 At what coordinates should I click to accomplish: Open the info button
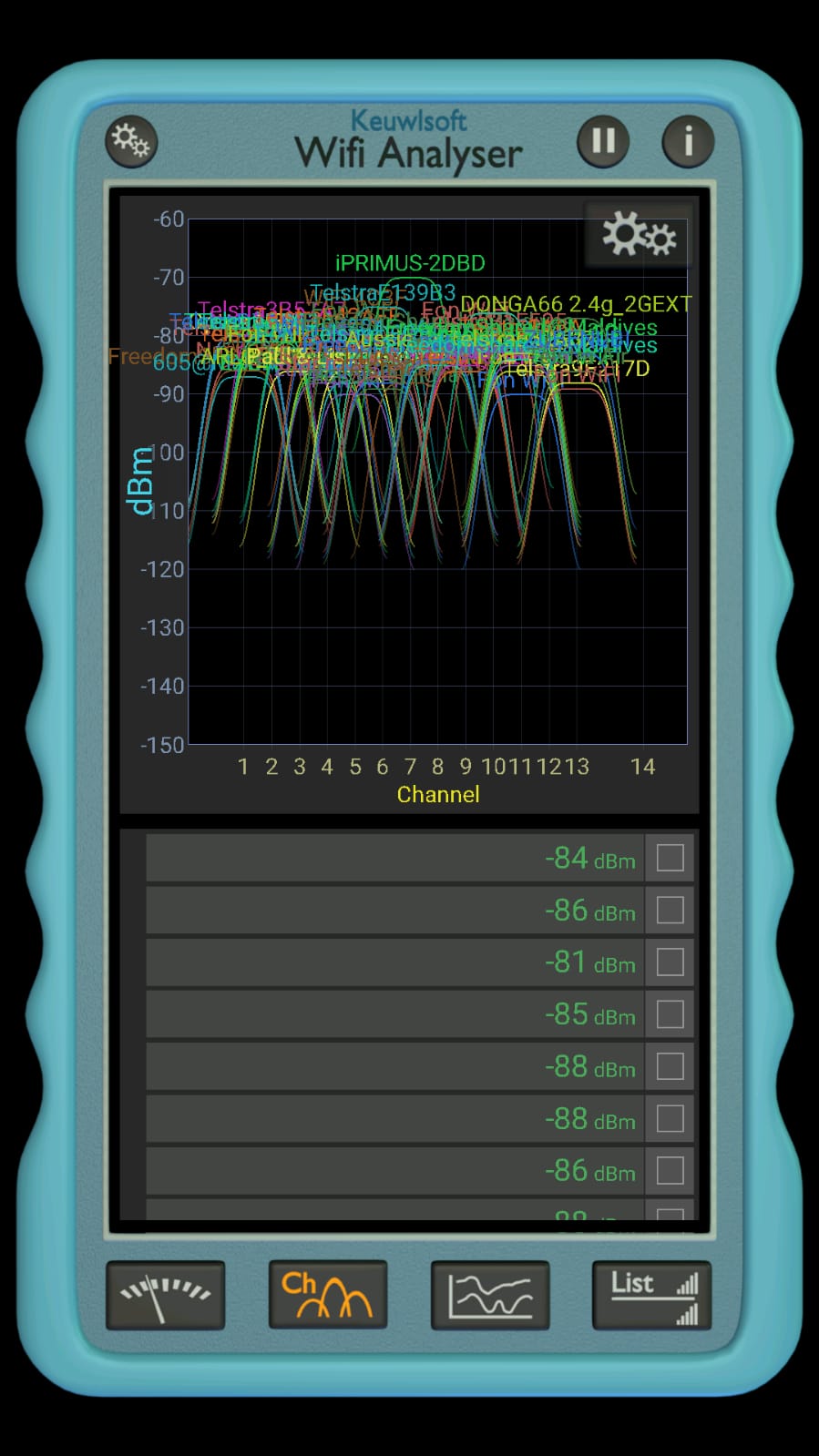click(687, 141)
